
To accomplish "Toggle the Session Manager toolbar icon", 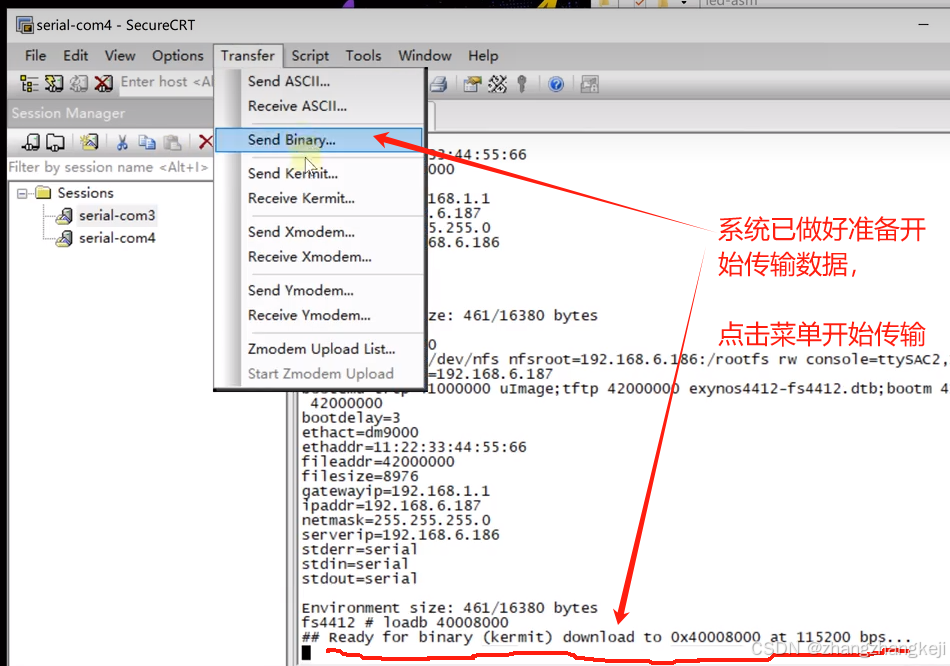I will (x=29, y=83).
